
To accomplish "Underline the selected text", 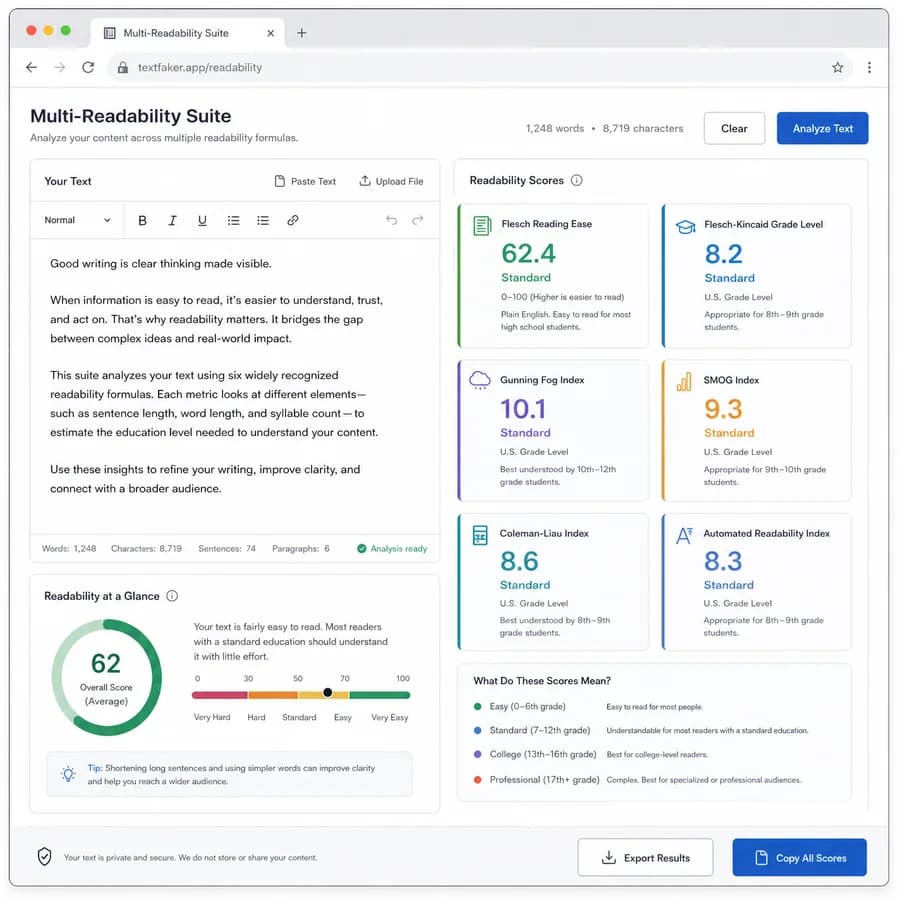I will point(202,220).
